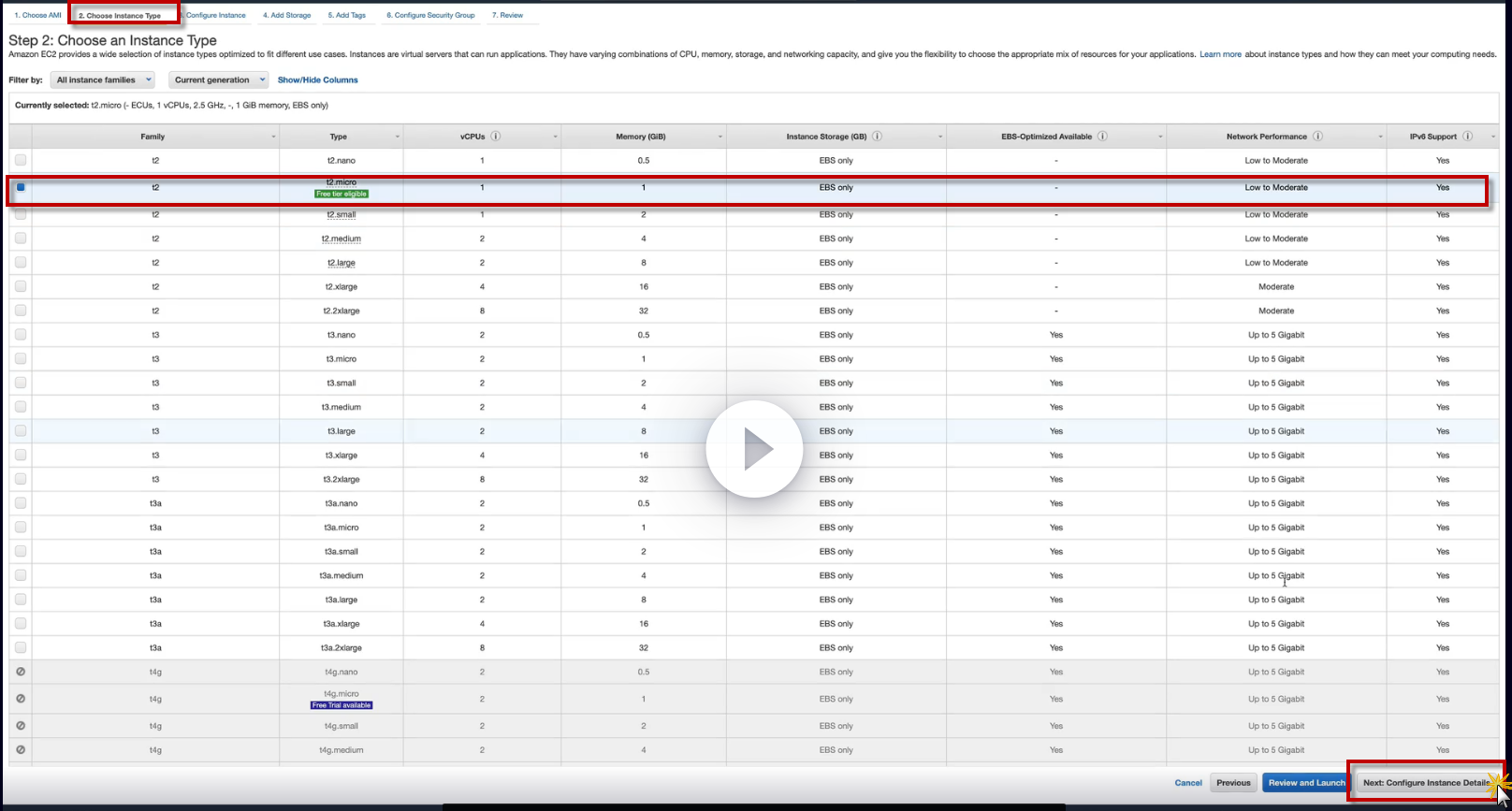Play the video with the center play button

(x=754, y=450)
